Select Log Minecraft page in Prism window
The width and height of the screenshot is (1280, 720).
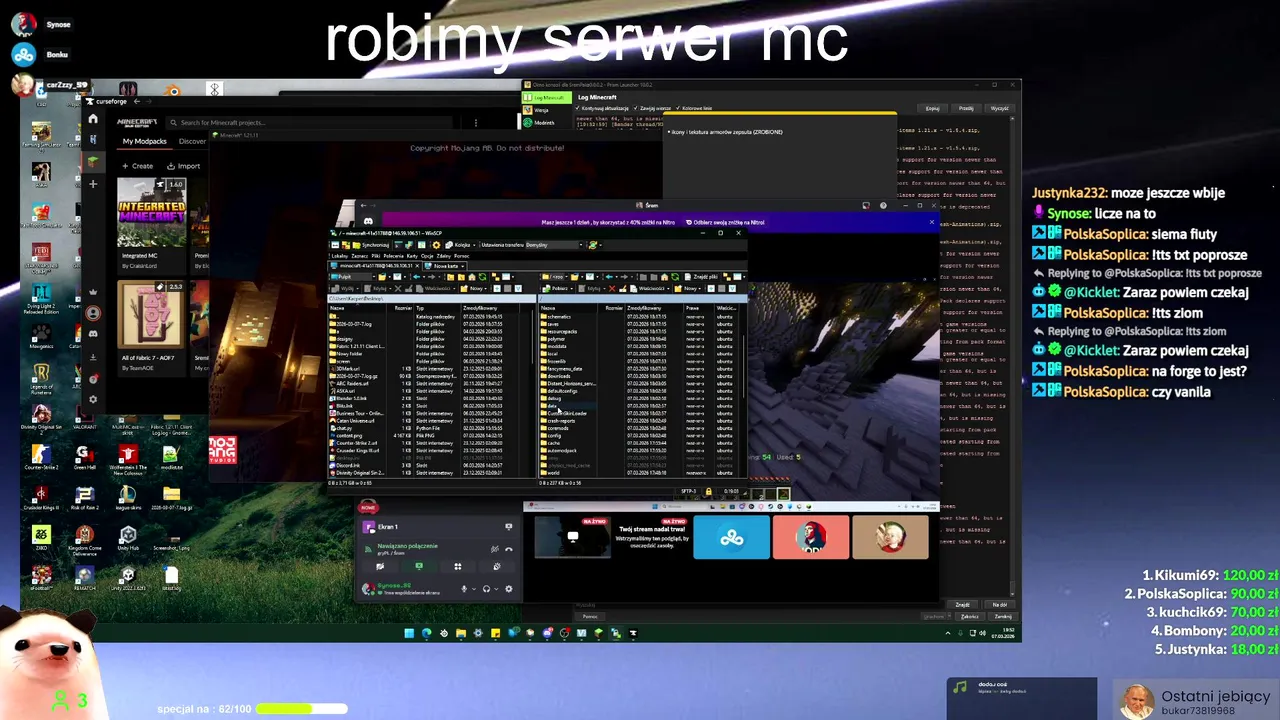546,98
